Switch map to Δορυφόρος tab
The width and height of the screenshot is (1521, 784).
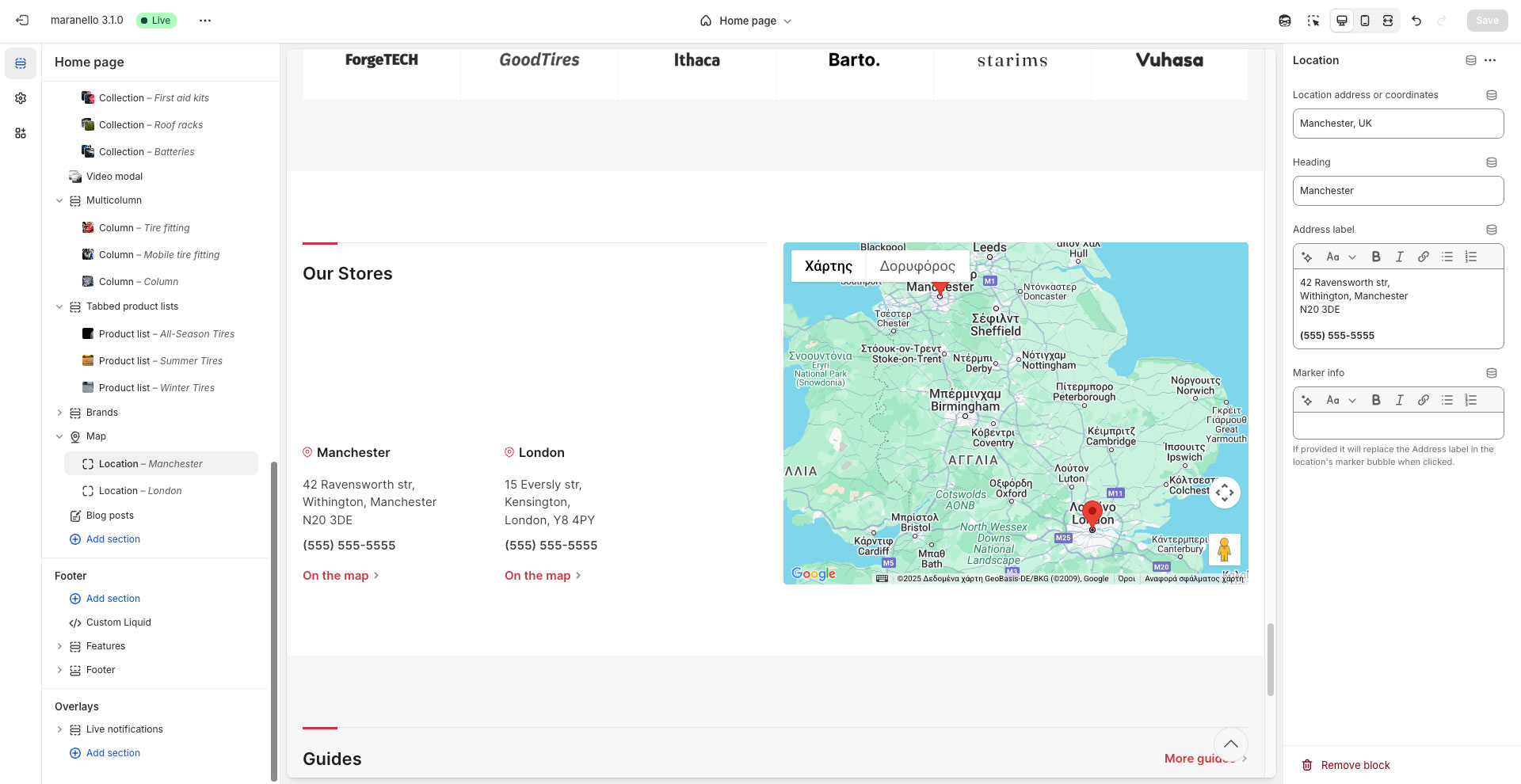pos(917,266)
